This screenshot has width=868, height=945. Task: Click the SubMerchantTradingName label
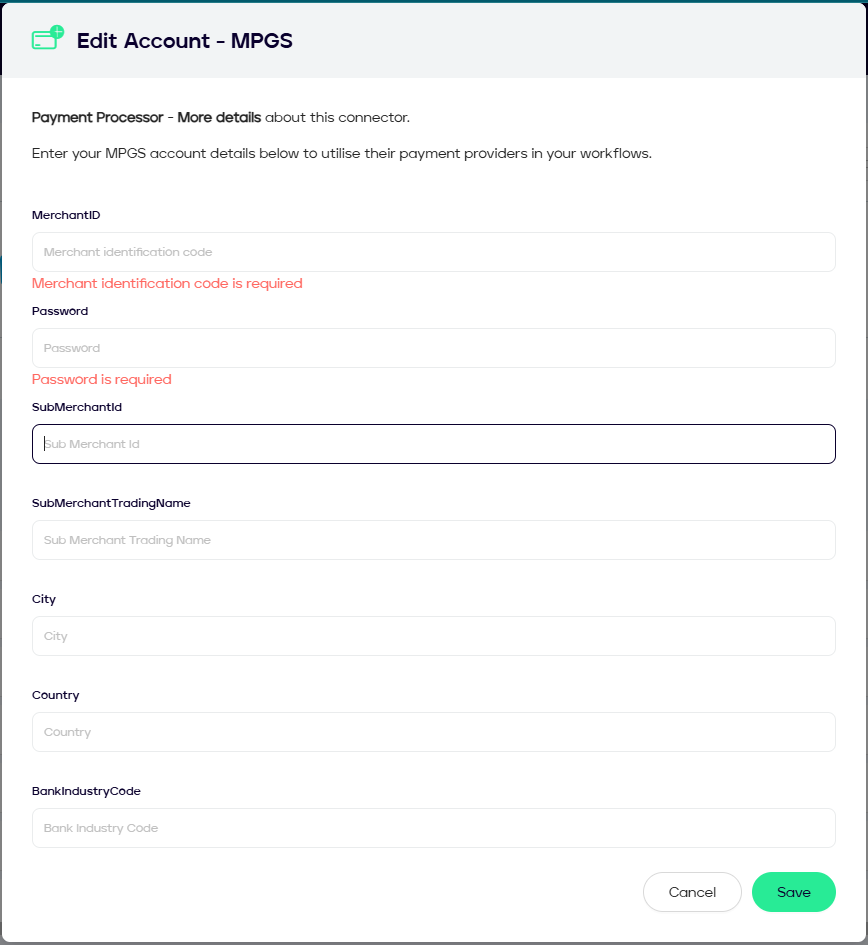click(x=111, y=503)
